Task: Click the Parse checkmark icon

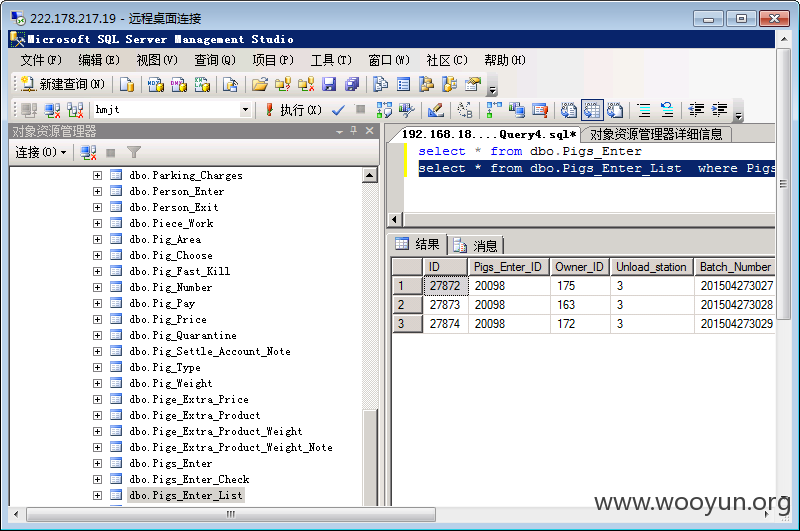Action: 338,110
